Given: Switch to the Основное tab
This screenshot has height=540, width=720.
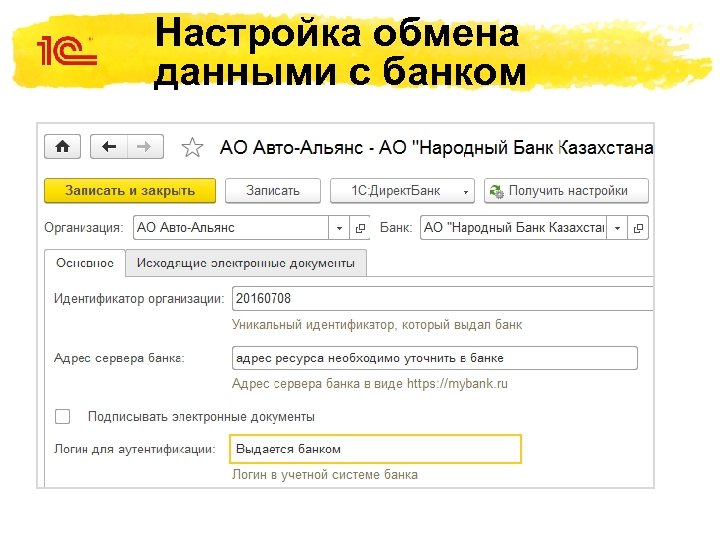Looking at the screenshot, I should (x=85, y=263).
